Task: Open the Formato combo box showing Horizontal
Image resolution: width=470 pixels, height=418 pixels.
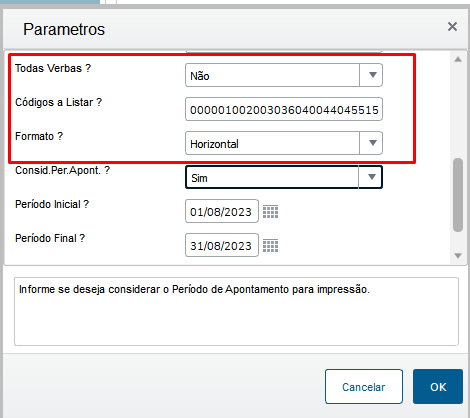Action: (284, 143)
